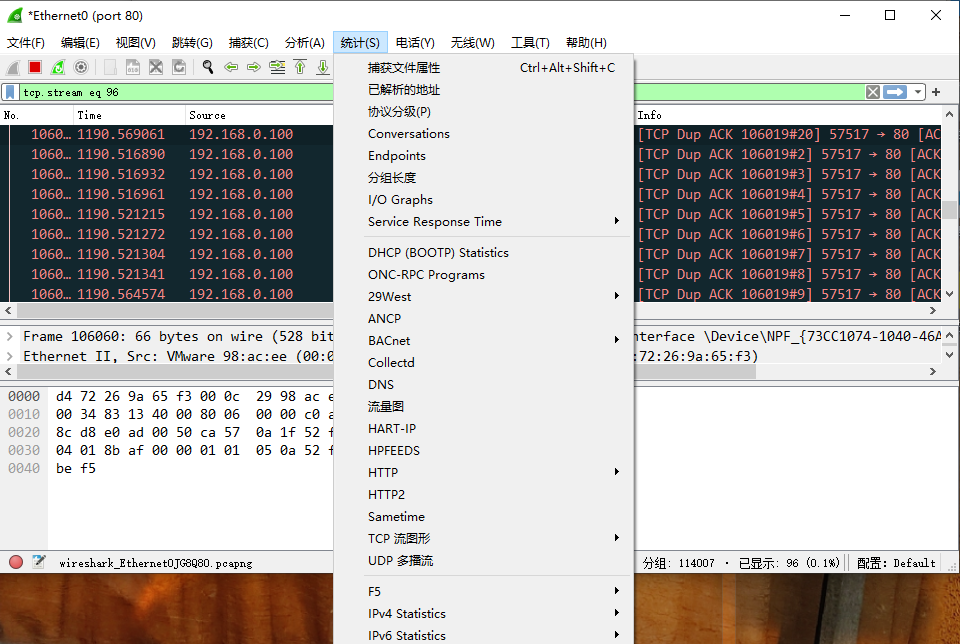Go back to previous packet arrow
This screenshot has height=644, width=960.
231,67
